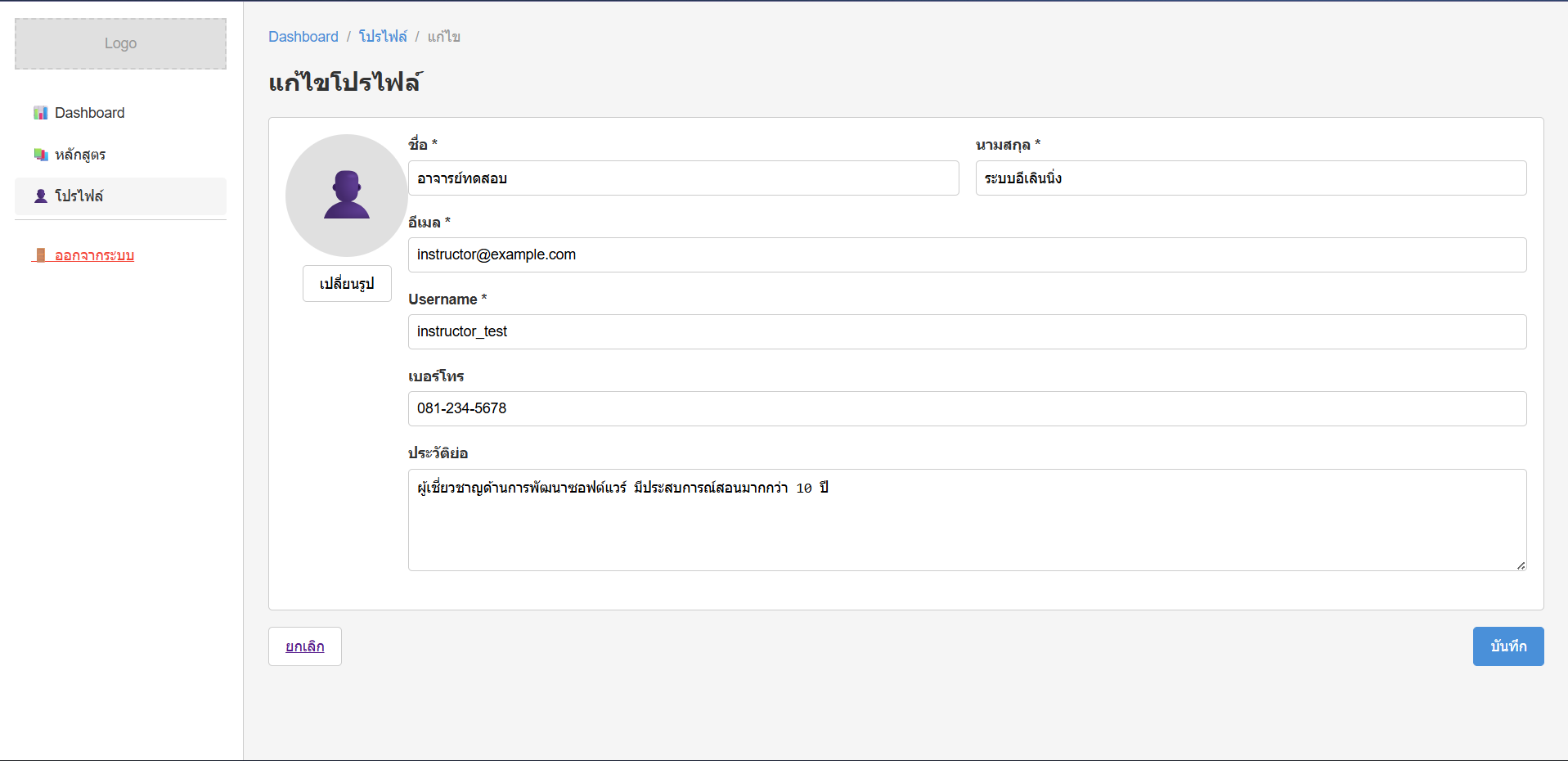Click the profile avatar picture
The width and height of the screenshot is (1568, 761).
point(346,196)
